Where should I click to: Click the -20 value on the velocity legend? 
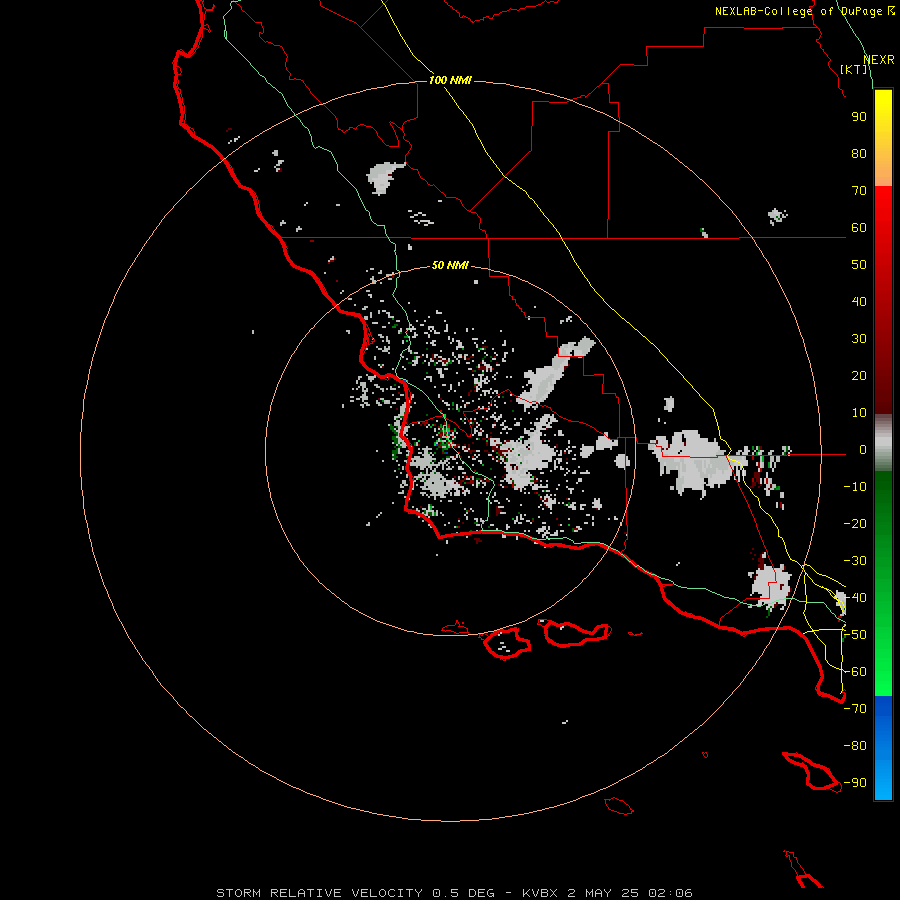[x=855, y=523]
